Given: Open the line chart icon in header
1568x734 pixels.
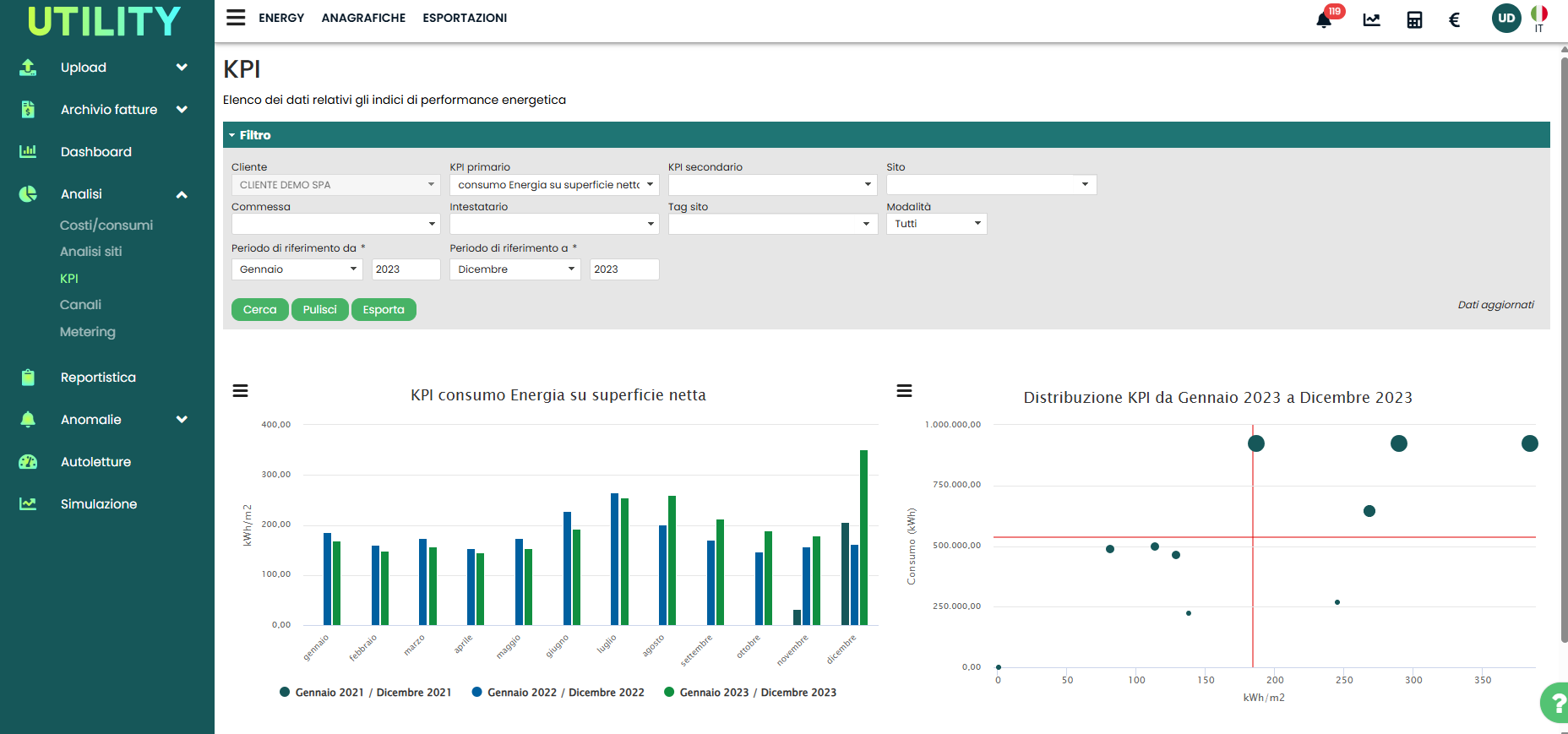Looking at the screenshot, I should (x=1371, y=19).
